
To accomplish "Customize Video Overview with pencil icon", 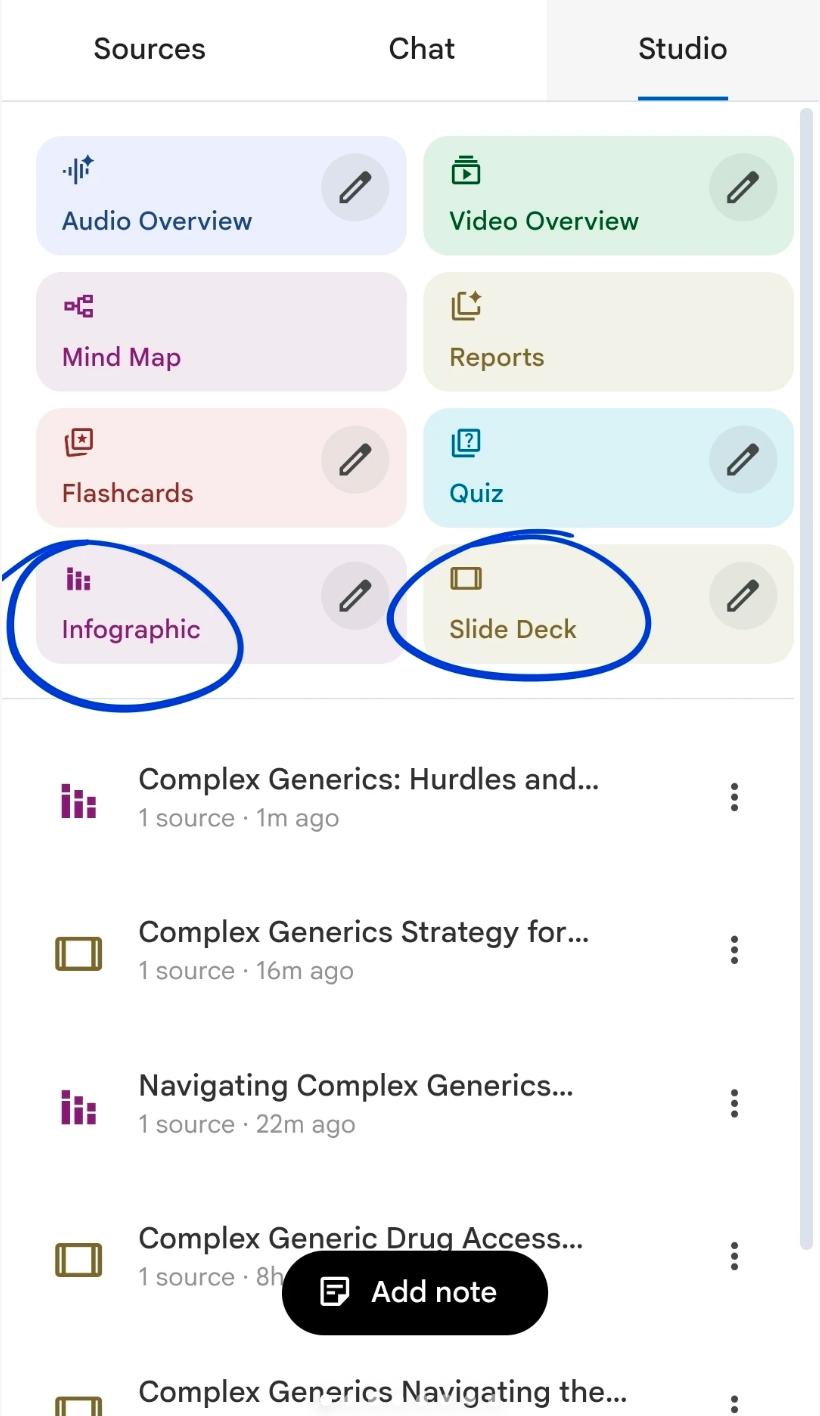I will pyautogui.click(x=742, y=187).
